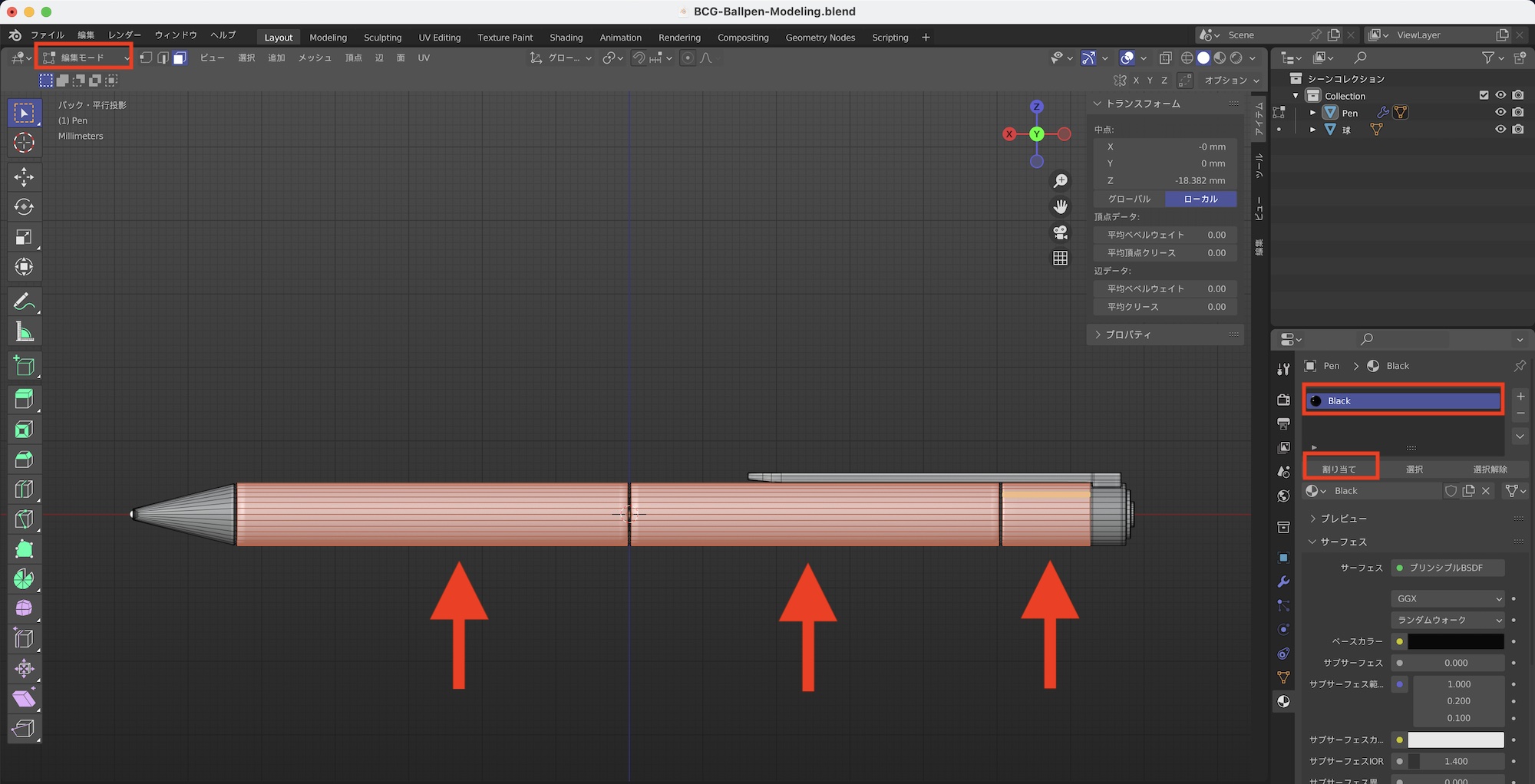Open the Material properties tab icon

1283,701
